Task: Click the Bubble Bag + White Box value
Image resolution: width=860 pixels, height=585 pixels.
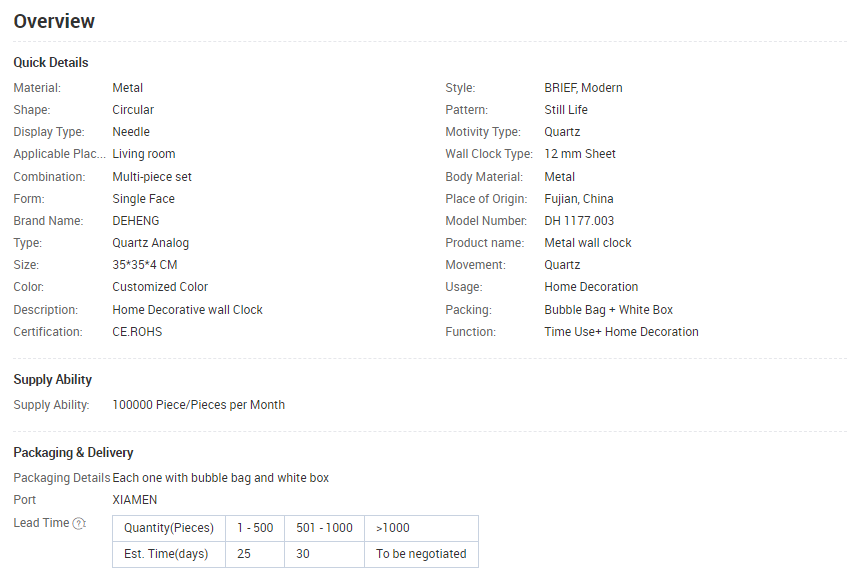Action: tap(608, 310)
